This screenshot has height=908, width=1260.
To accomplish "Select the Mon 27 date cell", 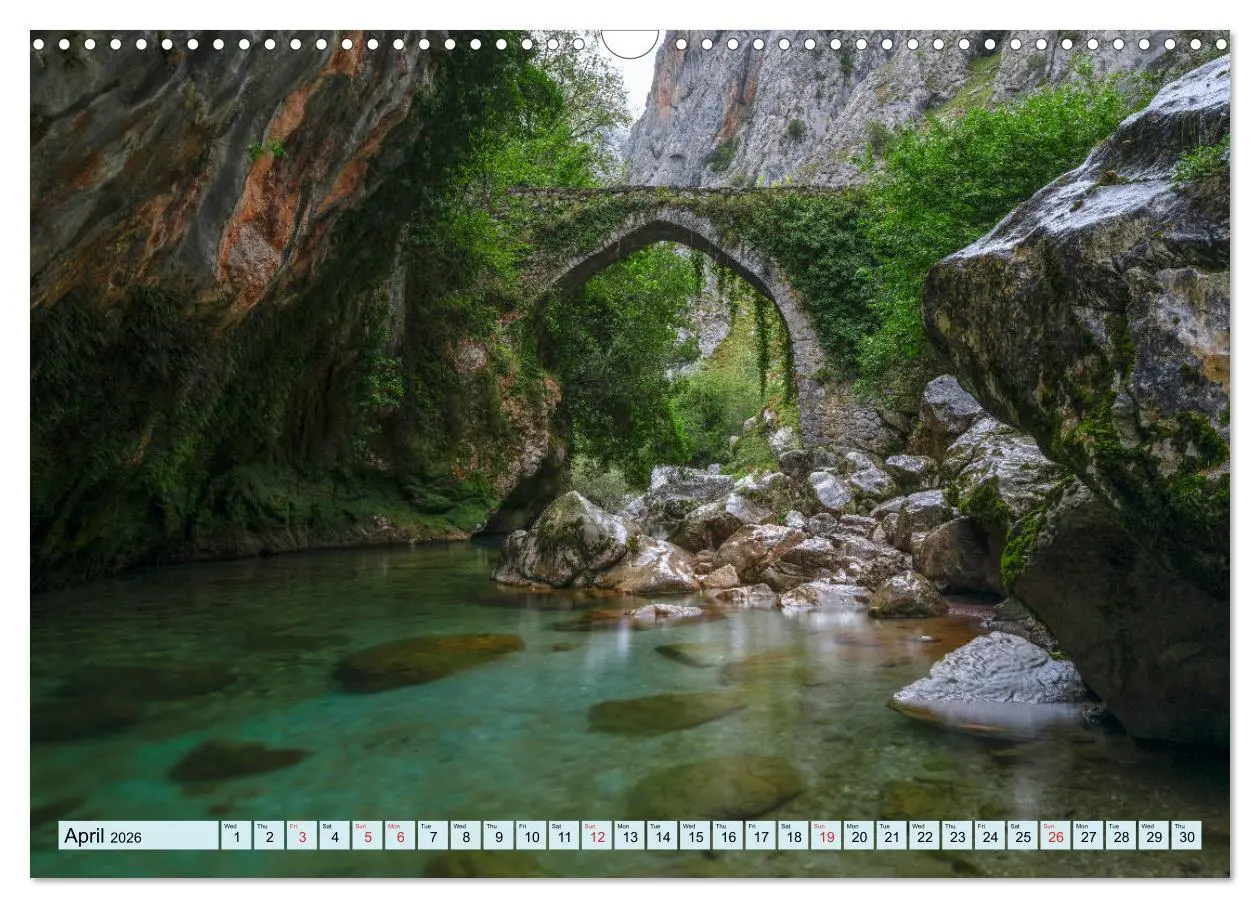I will (1088, 836).
